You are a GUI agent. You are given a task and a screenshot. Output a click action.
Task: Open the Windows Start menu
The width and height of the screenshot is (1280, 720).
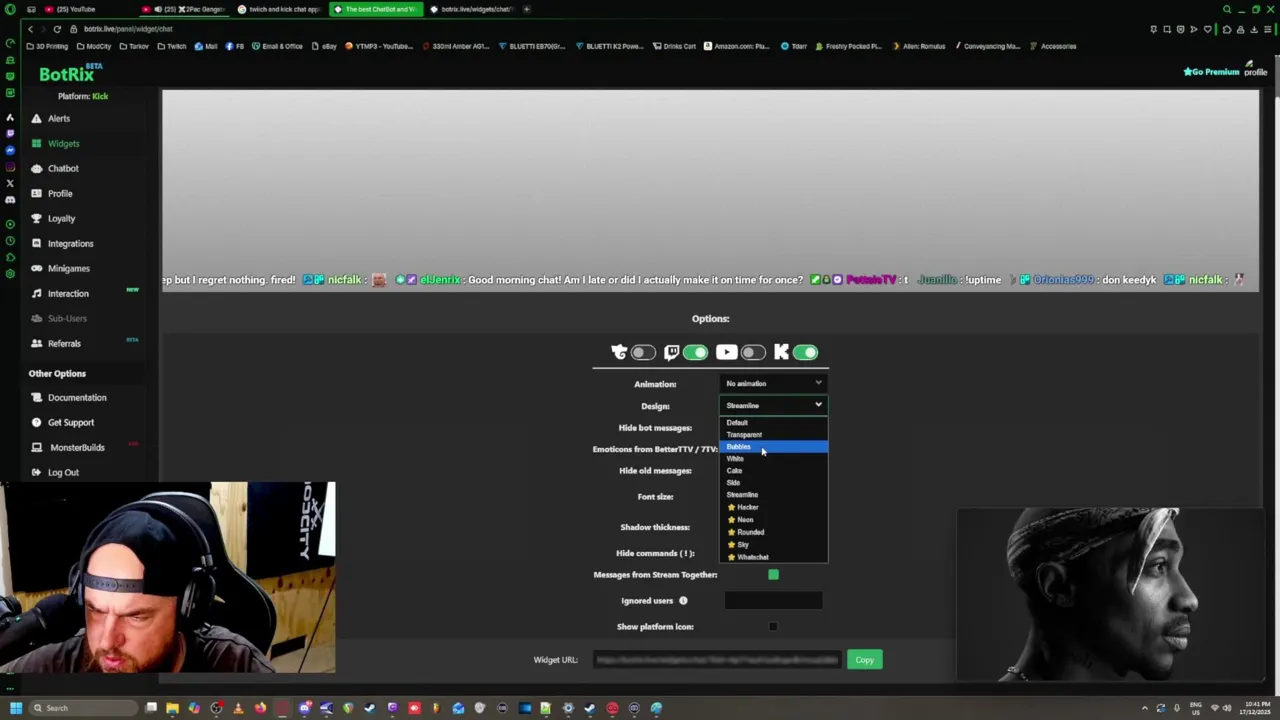point(15,708)
